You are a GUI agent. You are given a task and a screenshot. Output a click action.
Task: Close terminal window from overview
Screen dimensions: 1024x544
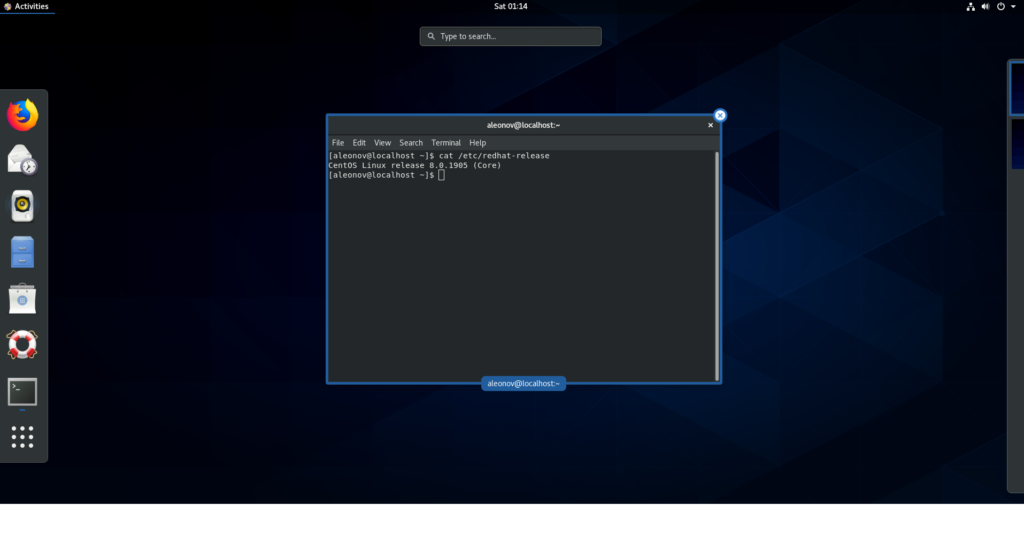point(720,115)
